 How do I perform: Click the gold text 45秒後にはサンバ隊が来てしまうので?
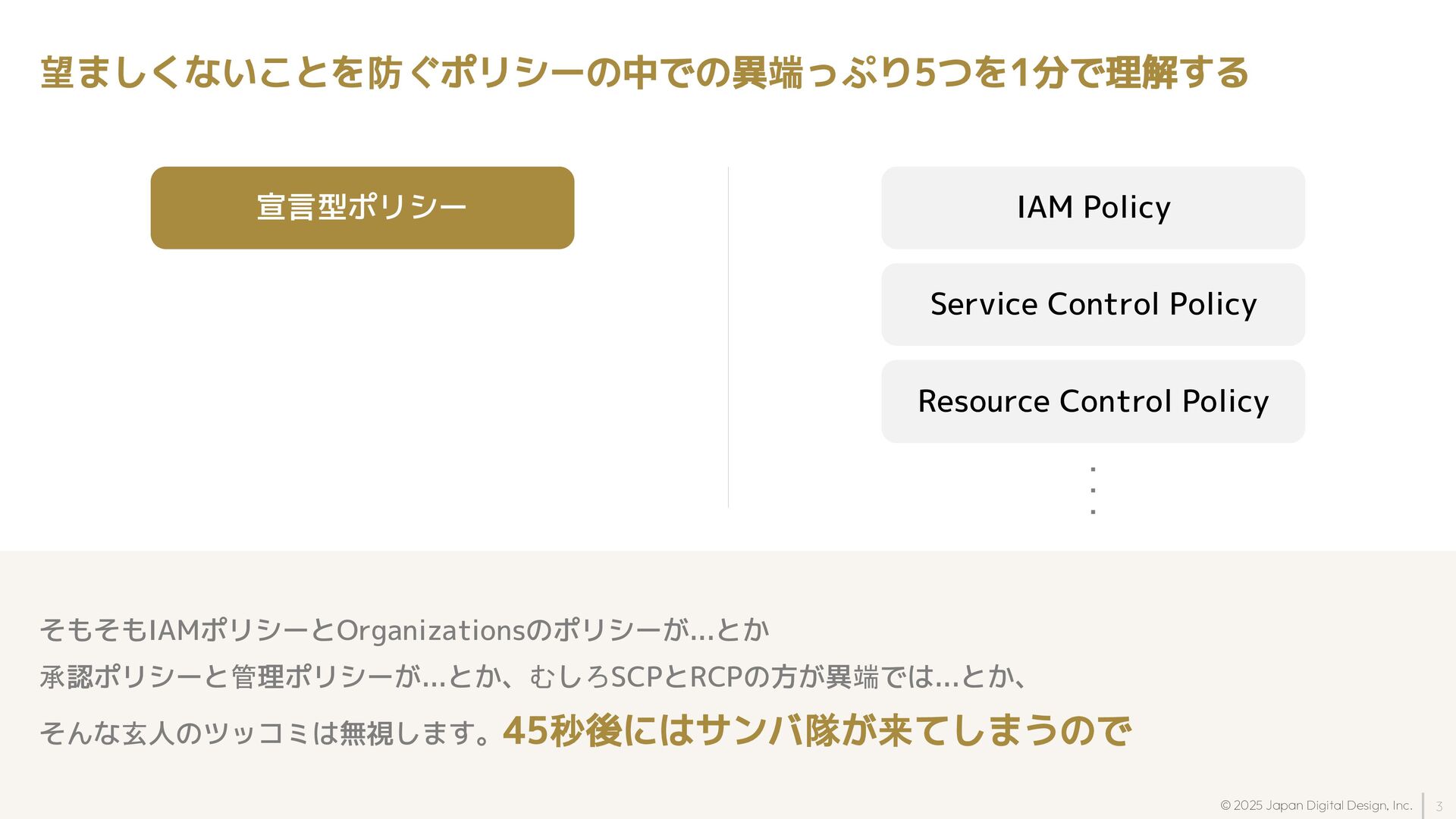(817, 731)
